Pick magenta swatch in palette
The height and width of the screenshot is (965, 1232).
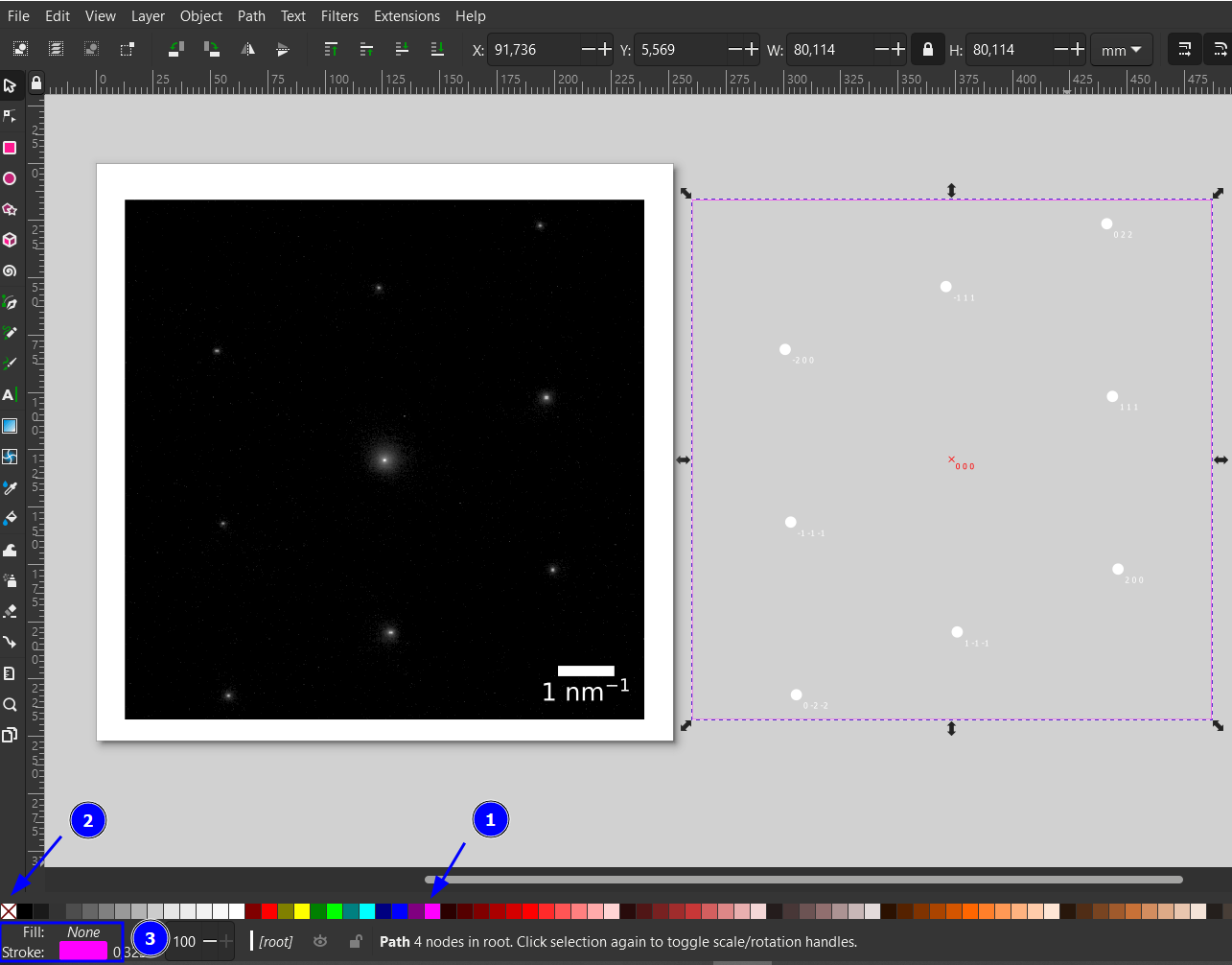click(432, 911)
